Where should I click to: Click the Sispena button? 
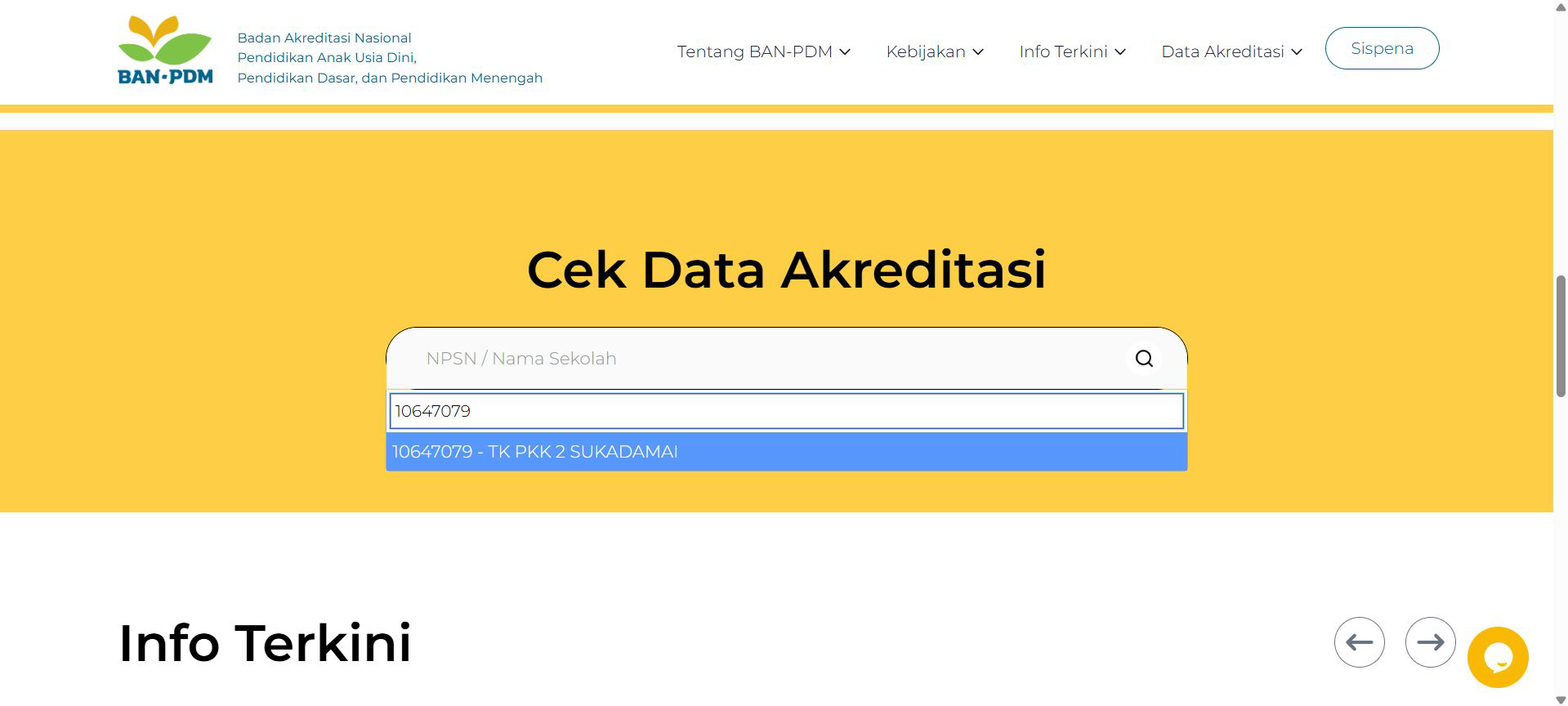coord(1382,48)
